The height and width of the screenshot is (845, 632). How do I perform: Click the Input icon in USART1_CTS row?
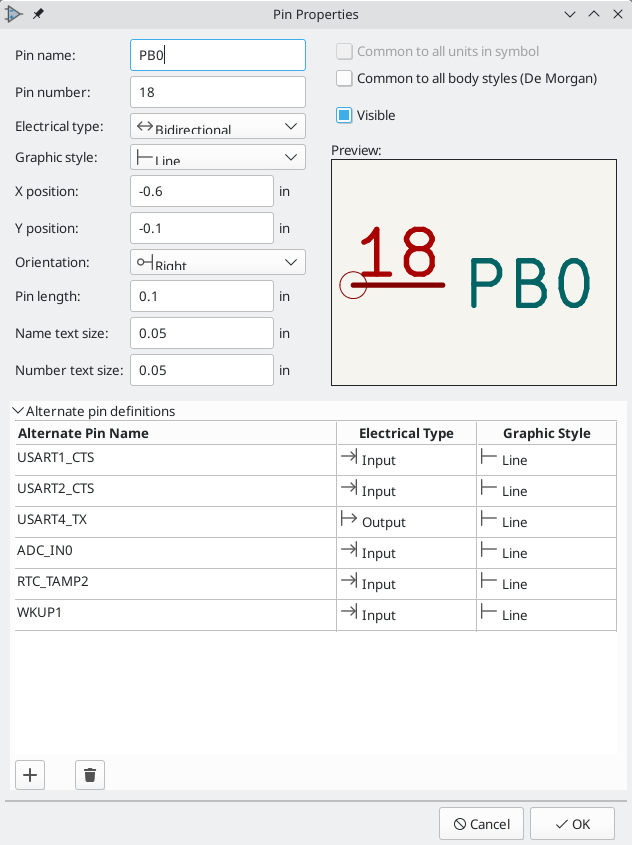pos(349,458)
